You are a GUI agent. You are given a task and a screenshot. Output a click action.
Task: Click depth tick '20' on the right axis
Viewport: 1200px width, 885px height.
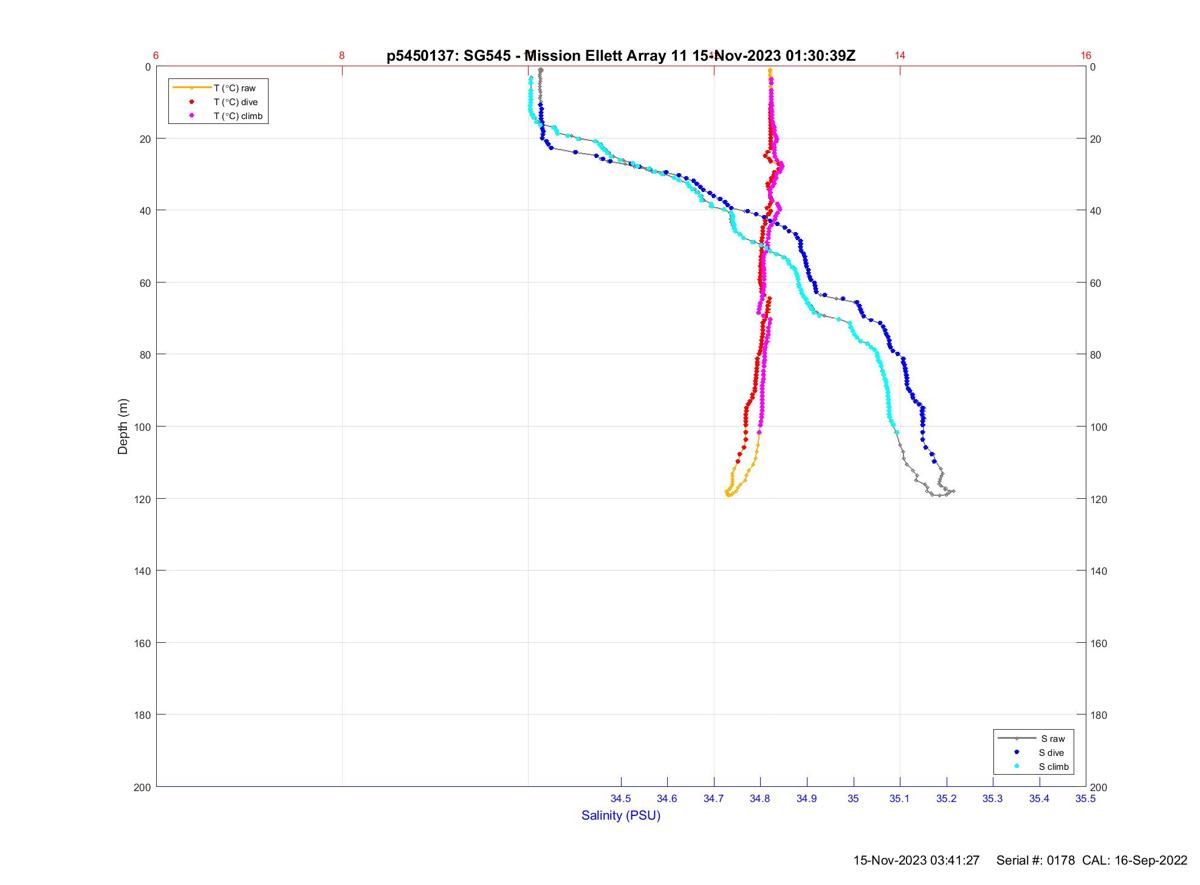[x=1097, y=139]
